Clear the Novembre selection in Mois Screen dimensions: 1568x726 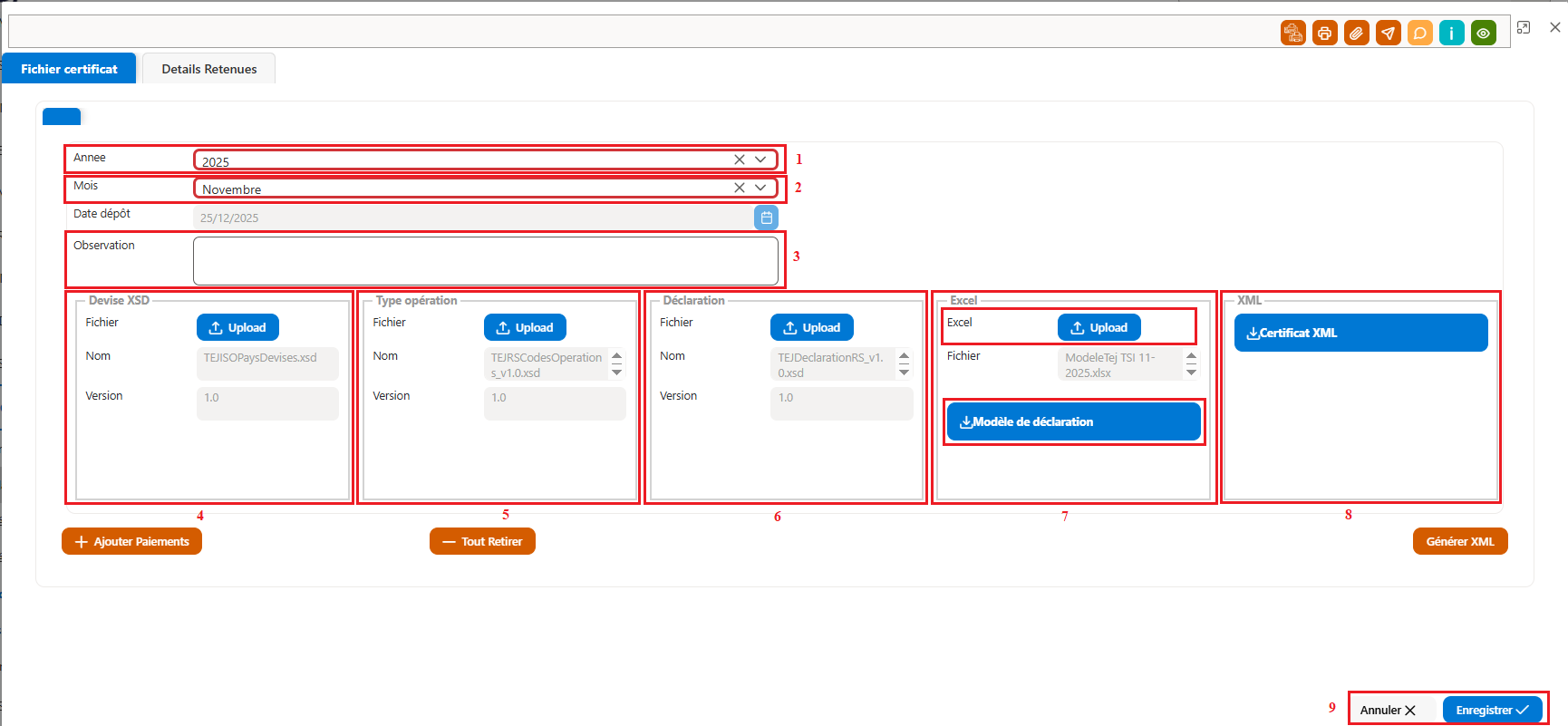740,188
